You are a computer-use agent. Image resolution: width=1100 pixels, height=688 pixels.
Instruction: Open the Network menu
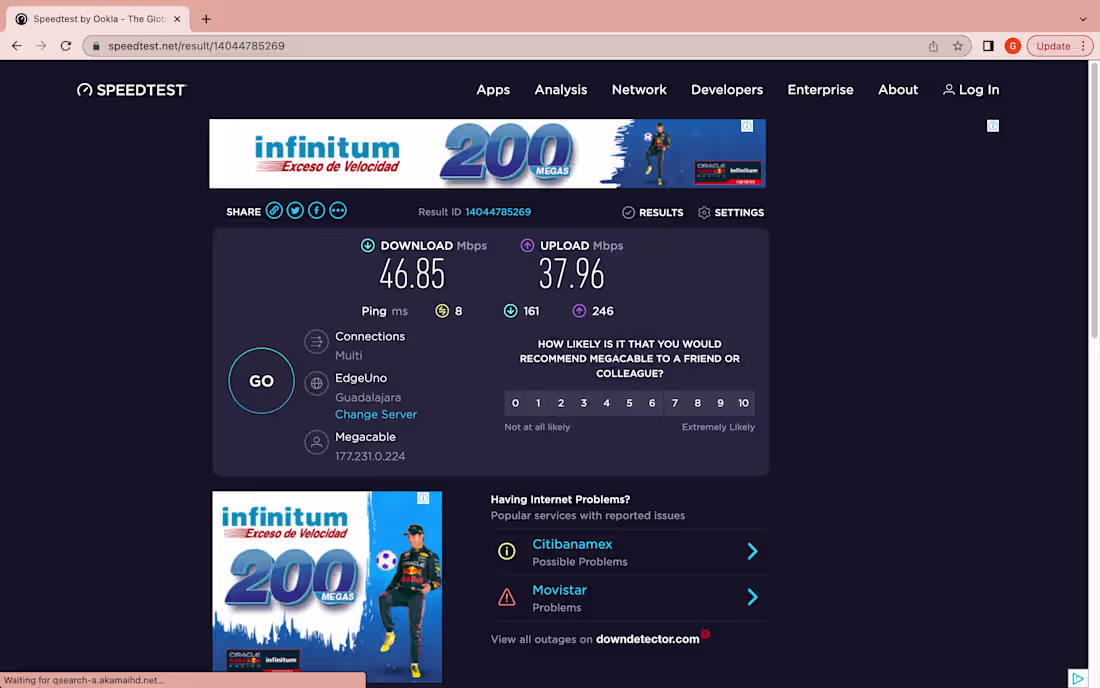[639, 90]
